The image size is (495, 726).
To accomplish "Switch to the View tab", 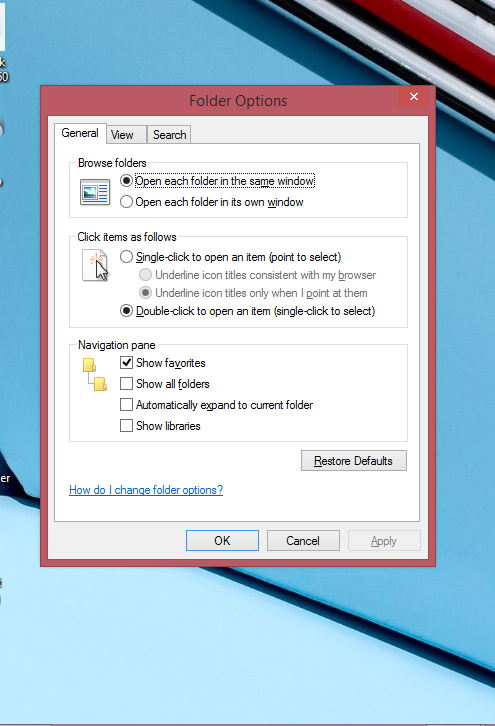I will (x=122, y=135).
